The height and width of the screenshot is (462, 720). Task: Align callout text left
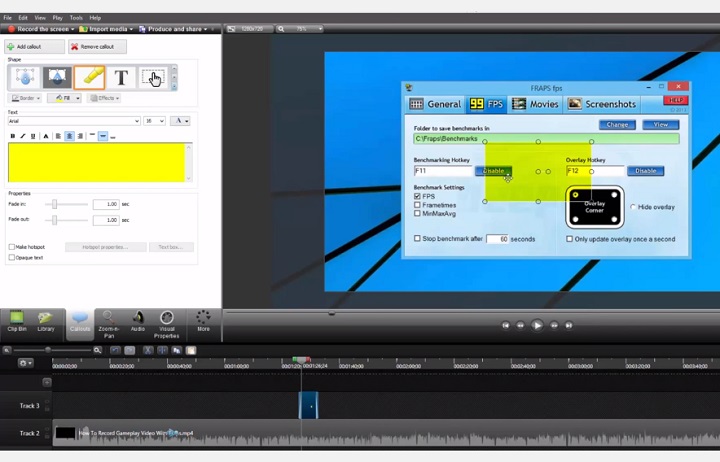point(58,136)
